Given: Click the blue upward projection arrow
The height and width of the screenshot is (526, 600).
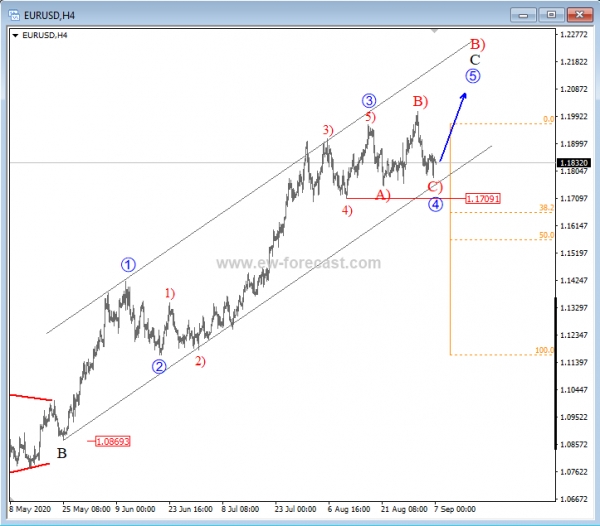Looking at the screenshot, I should coord(453,127).
